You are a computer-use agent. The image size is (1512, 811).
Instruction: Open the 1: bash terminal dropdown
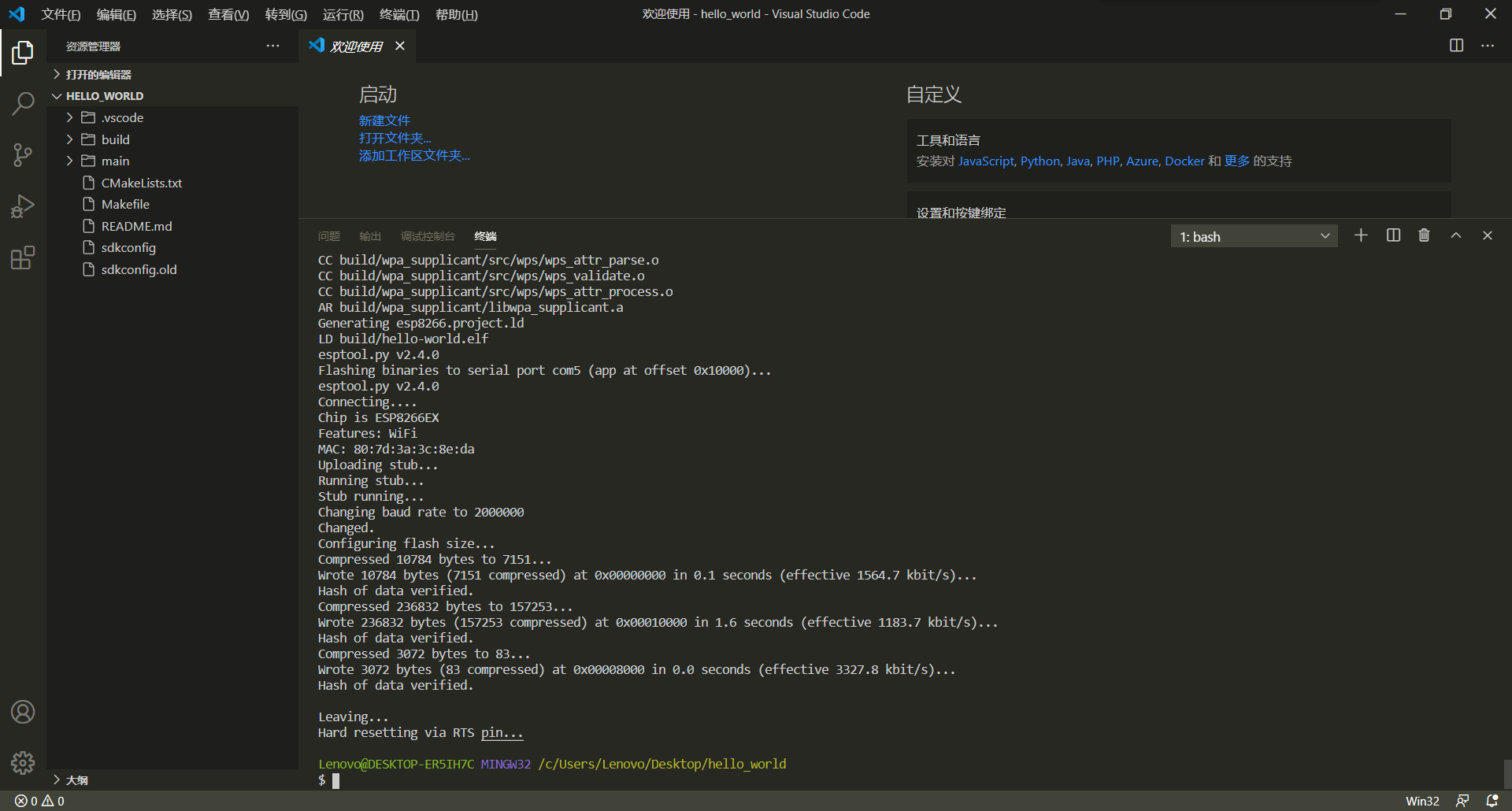1254,236
